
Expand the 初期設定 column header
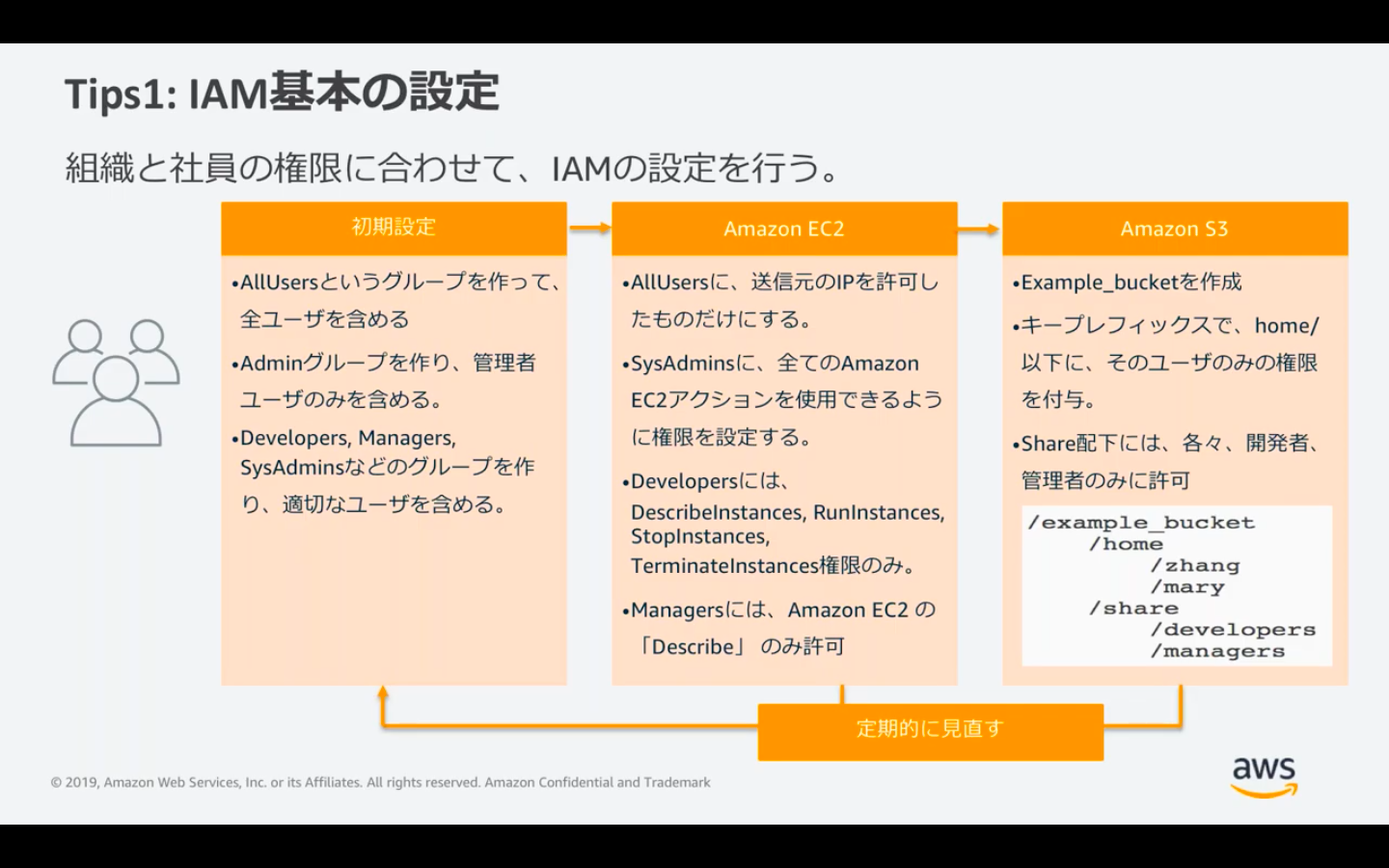point(395,229)
